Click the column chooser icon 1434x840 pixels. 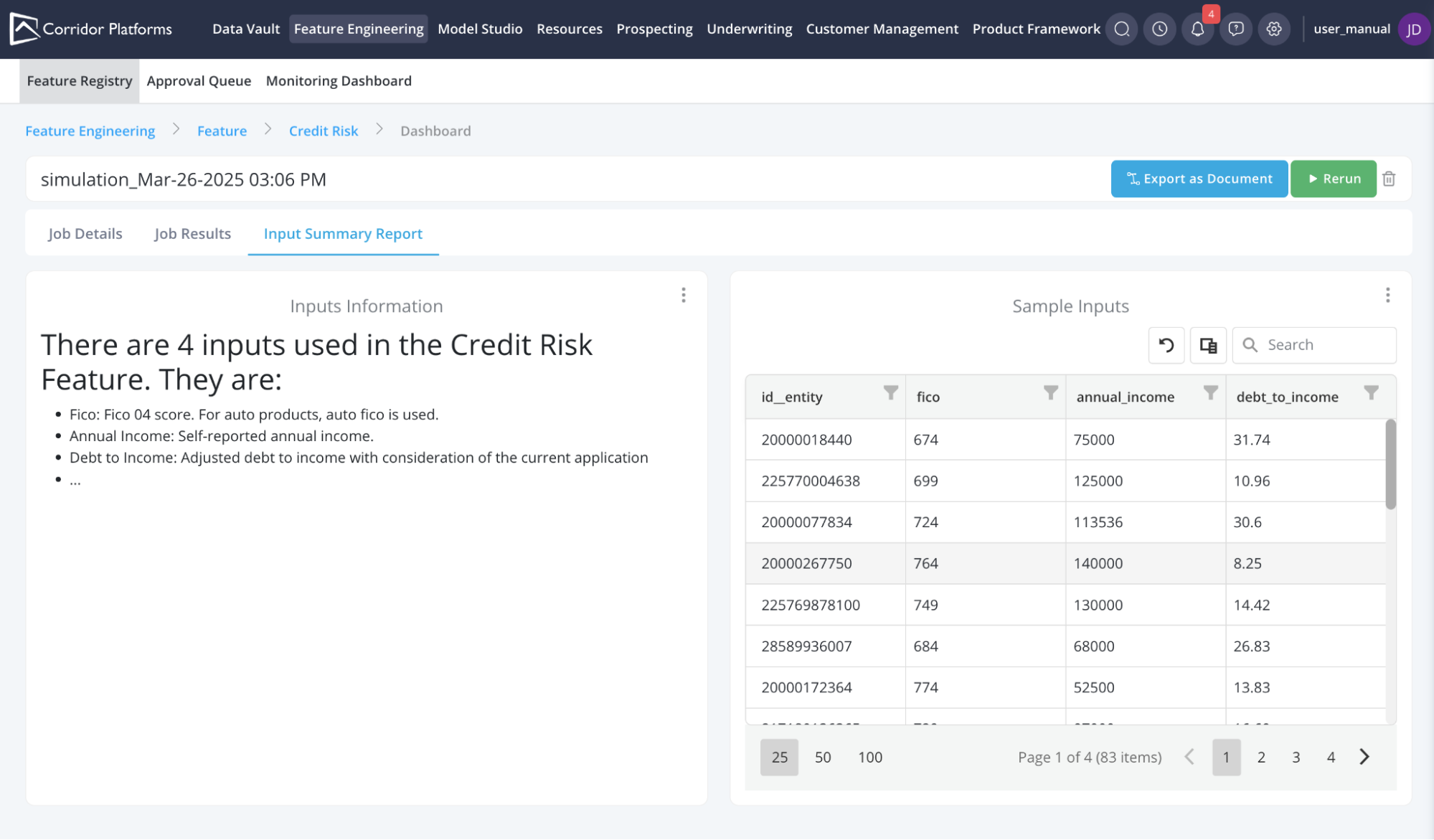pos(1208,345)
